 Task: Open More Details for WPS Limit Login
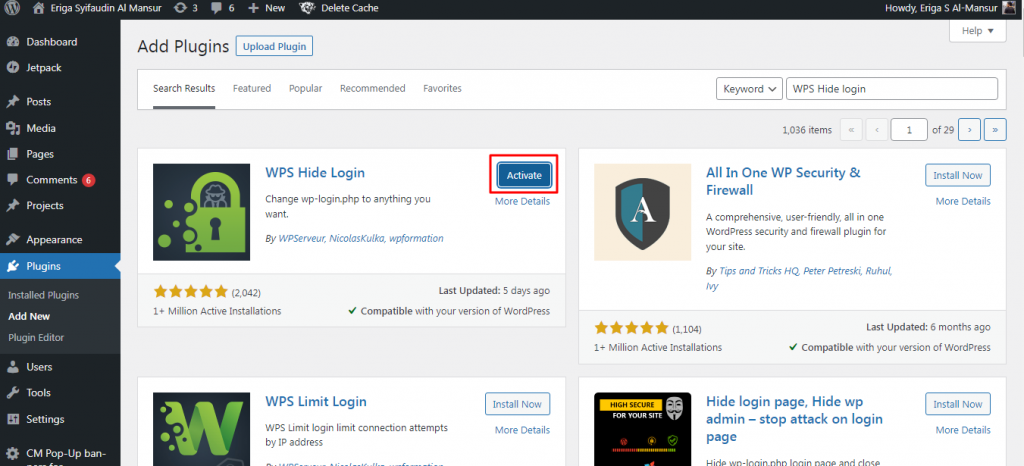(x=522, y=430)
